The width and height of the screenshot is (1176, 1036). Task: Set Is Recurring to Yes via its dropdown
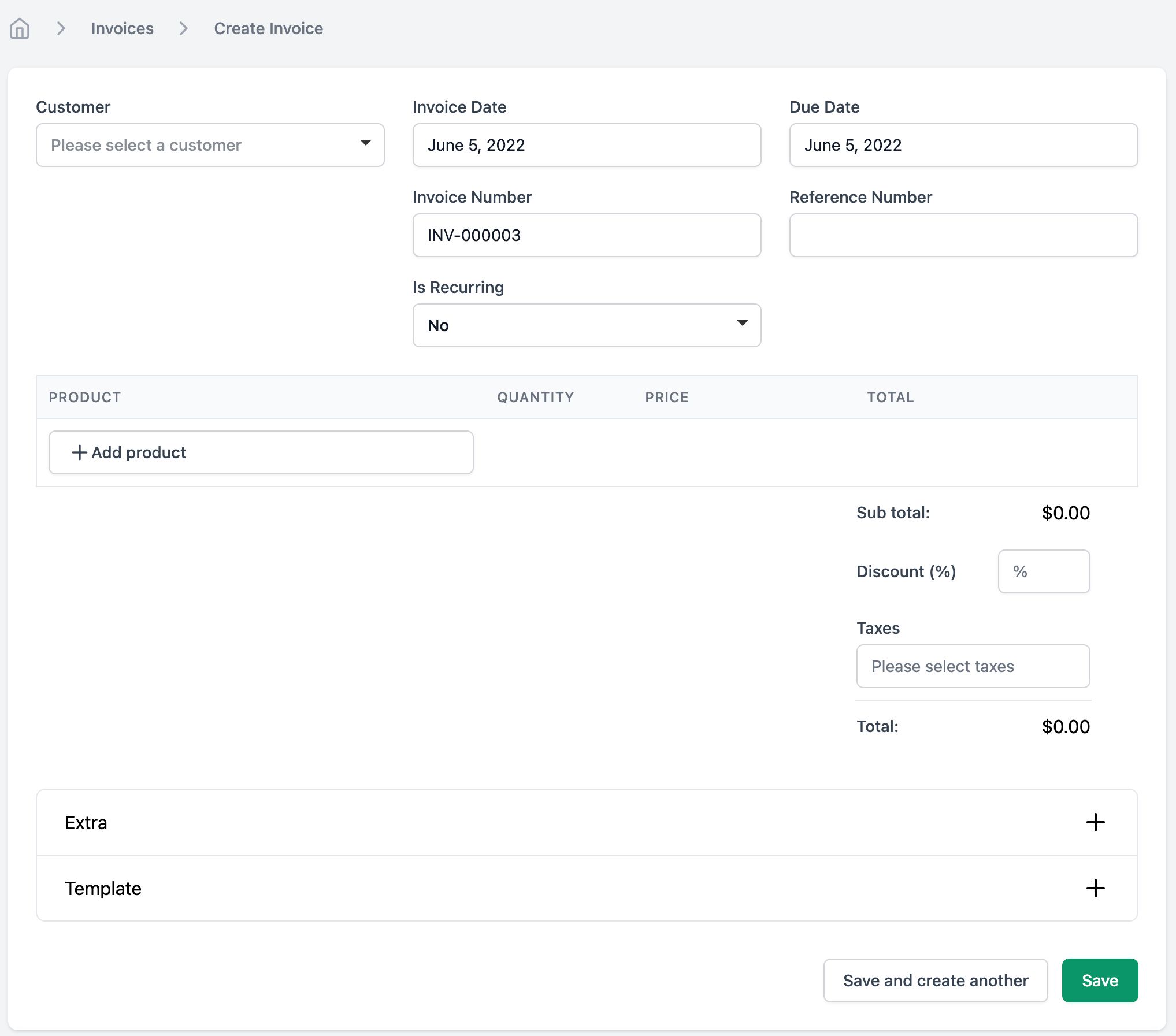click(x=585, y=325)
